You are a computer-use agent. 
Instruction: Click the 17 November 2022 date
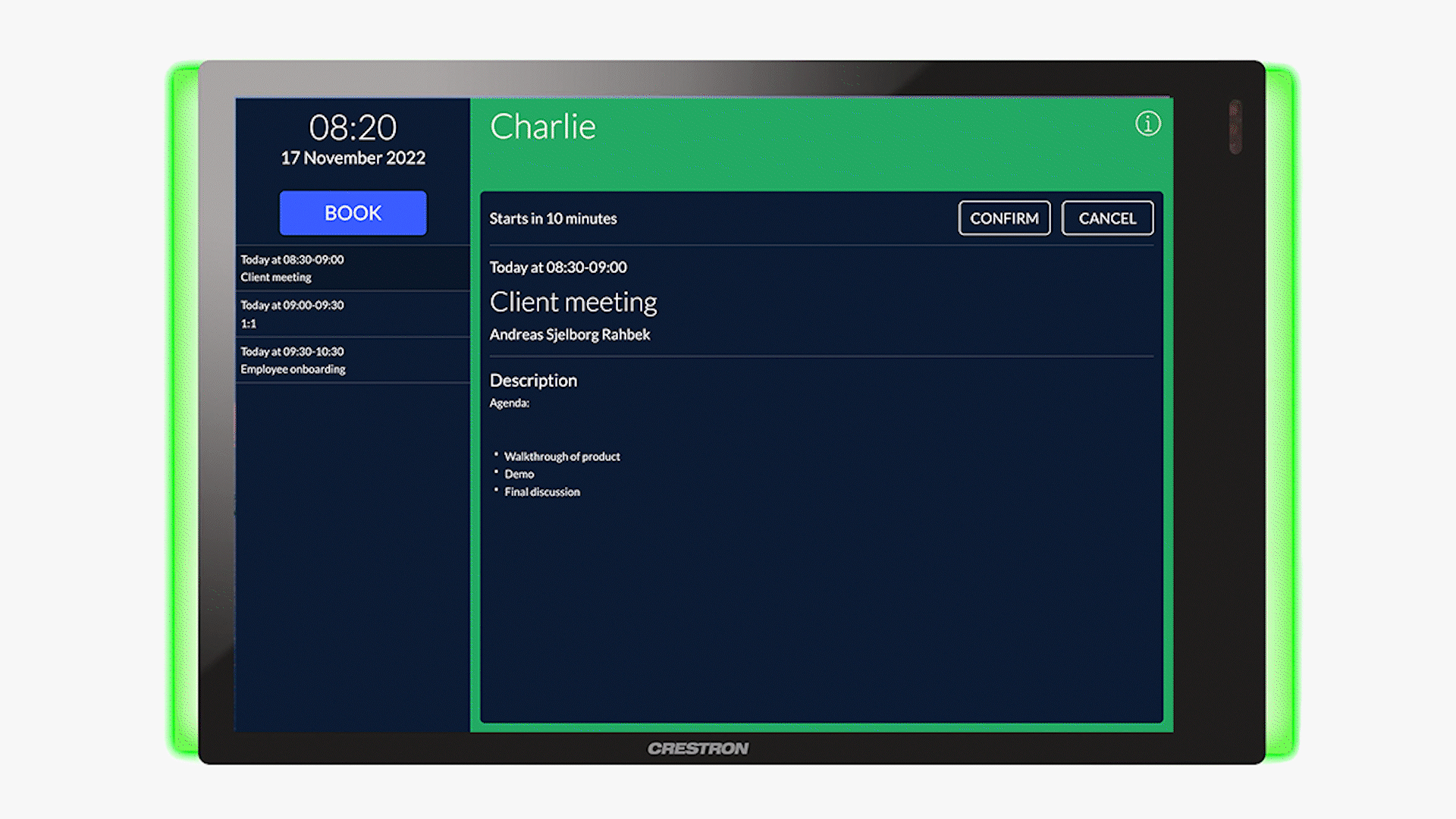coord(353,158)
